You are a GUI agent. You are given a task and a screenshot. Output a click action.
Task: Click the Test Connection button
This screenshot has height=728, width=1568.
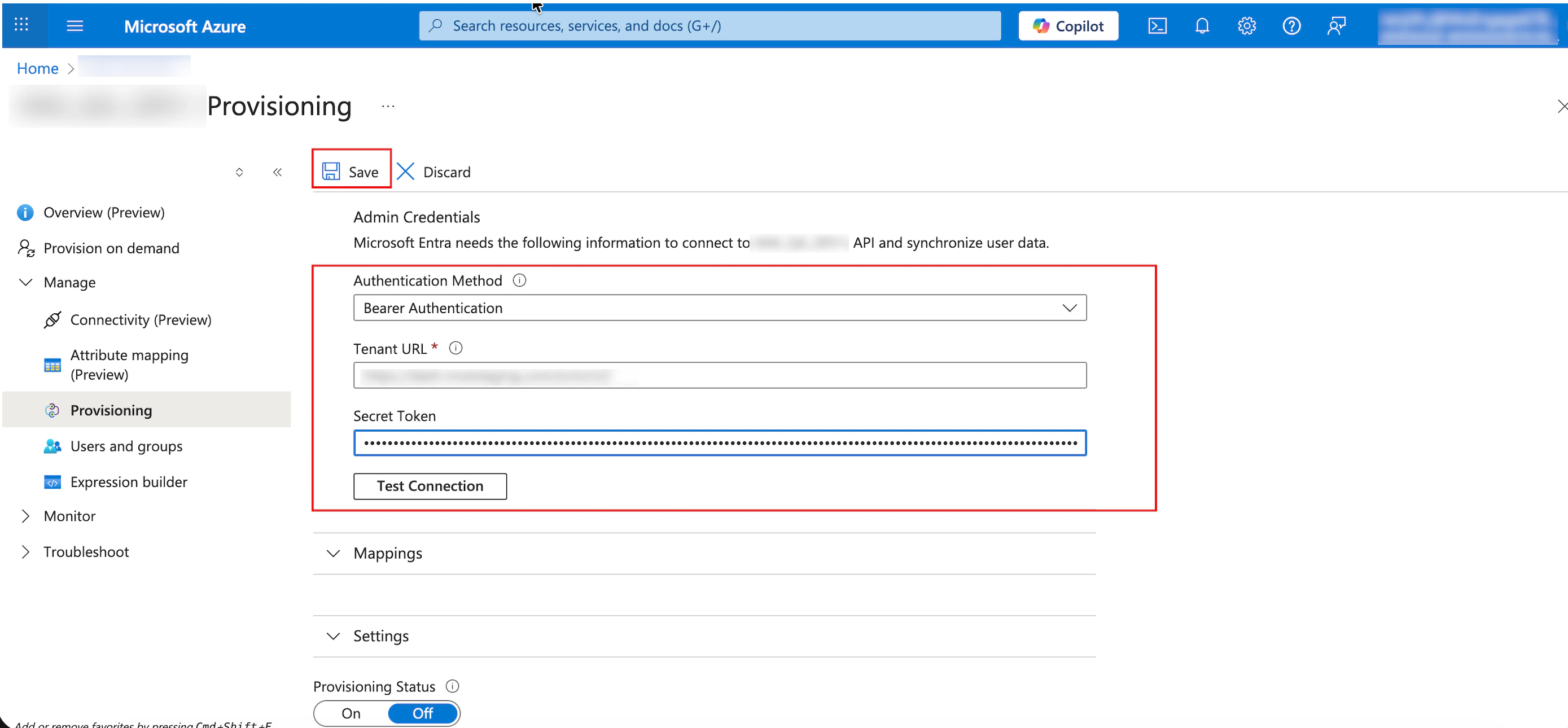point(430,486)
